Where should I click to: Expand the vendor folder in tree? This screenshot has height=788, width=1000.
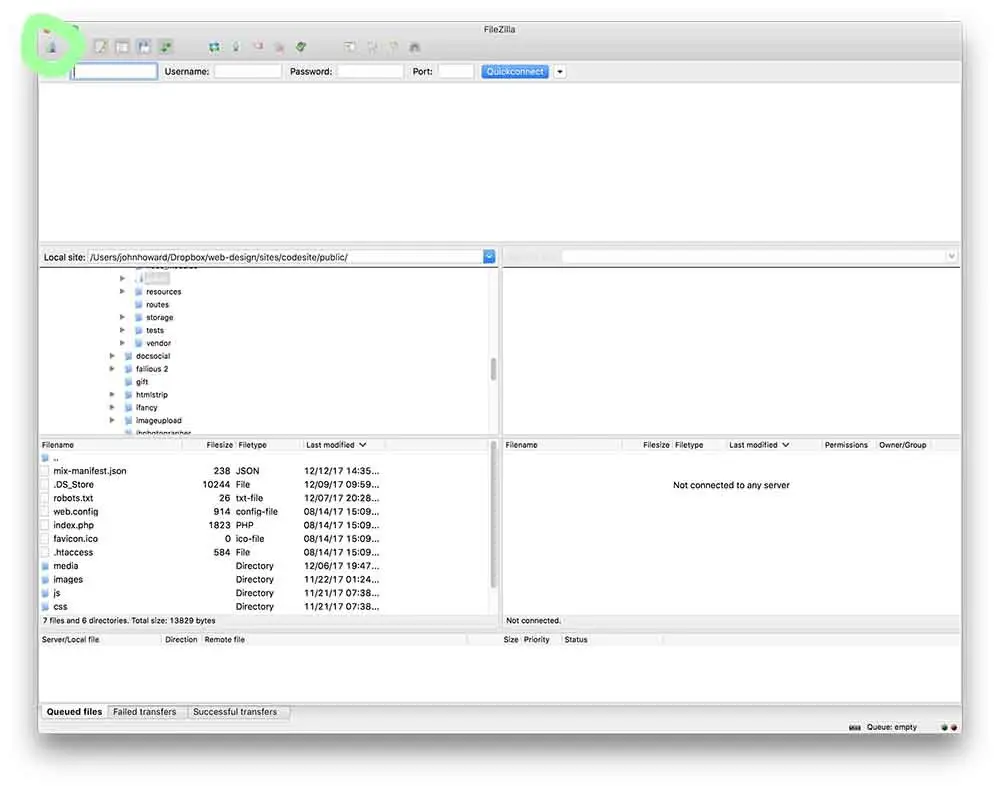tap(122, 343)
